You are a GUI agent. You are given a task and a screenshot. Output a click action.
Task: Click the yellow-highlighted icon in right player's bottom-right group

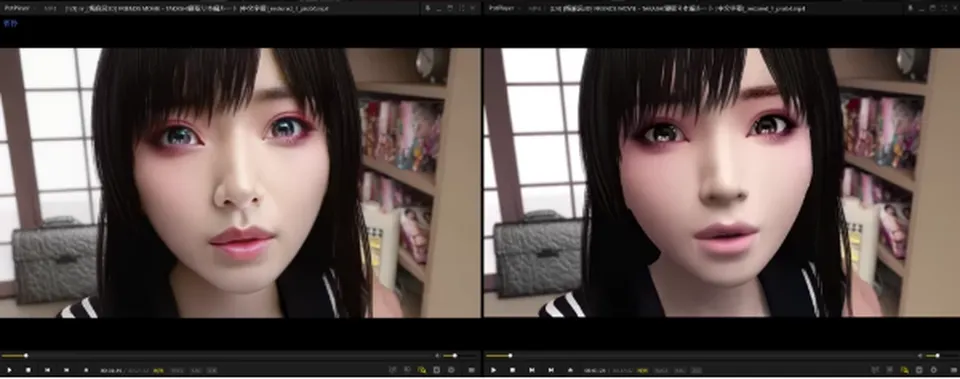904,370
